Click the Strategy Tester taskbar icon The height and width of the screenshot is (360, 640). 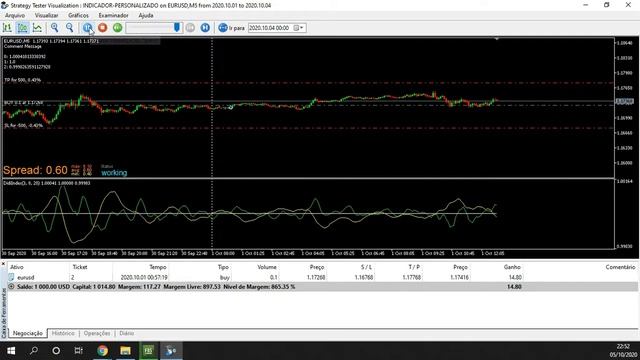171,351
